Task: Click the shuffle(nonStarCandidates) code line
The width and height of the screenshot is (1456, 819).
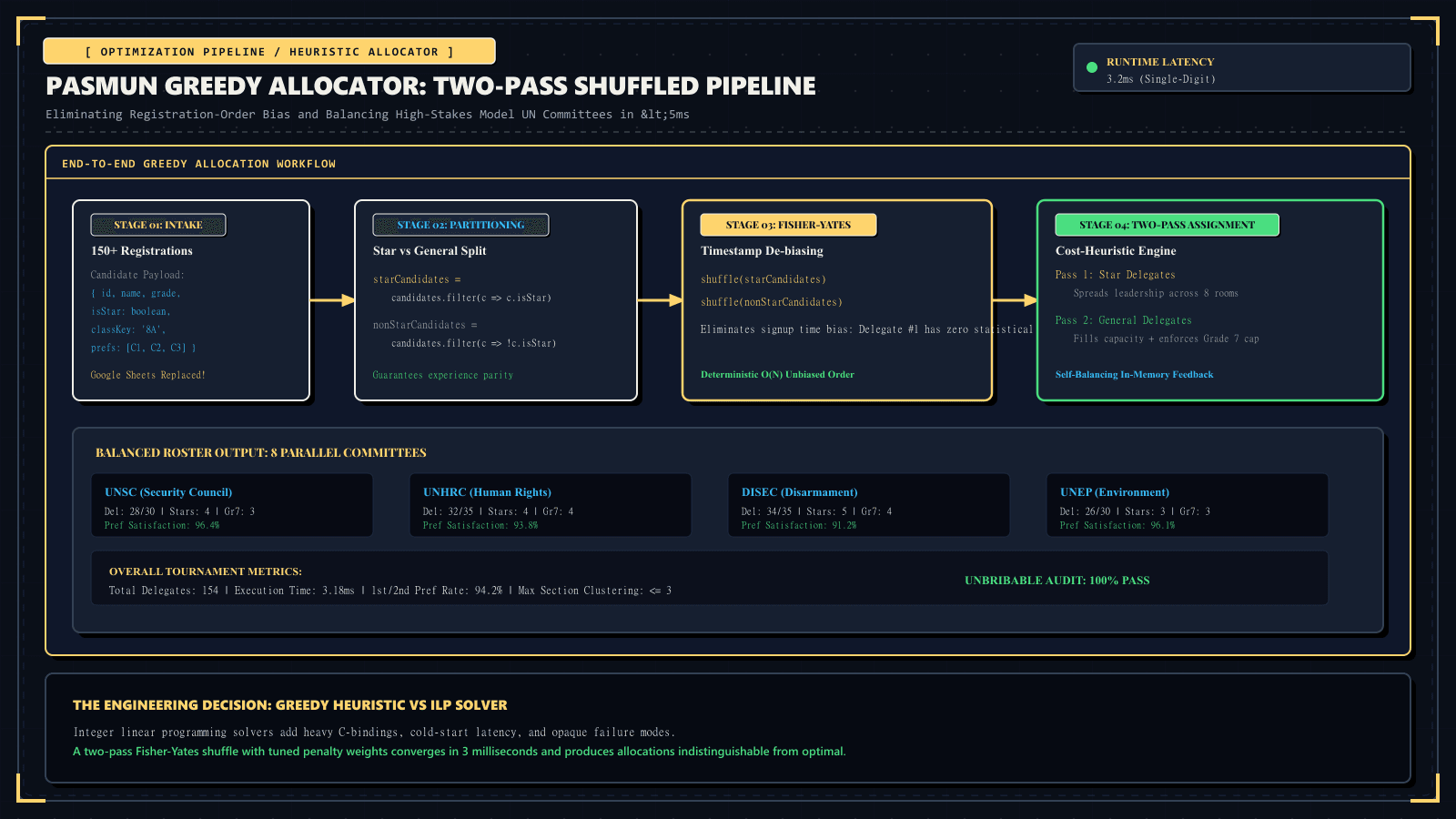Action: click(x=772, y=302)
